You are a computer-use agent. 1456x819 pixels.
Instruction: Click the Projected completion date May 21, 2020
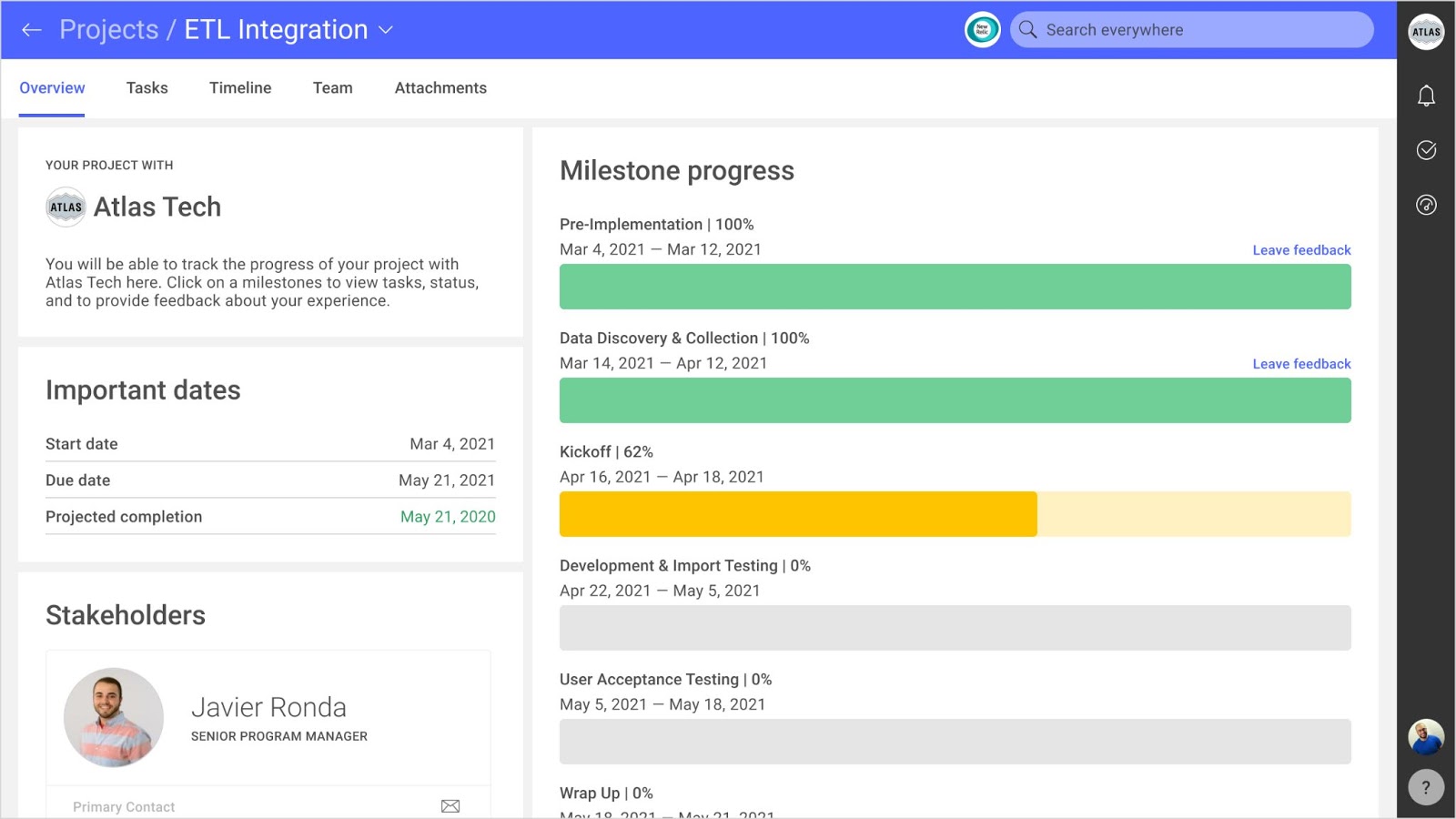click(448, 517)
